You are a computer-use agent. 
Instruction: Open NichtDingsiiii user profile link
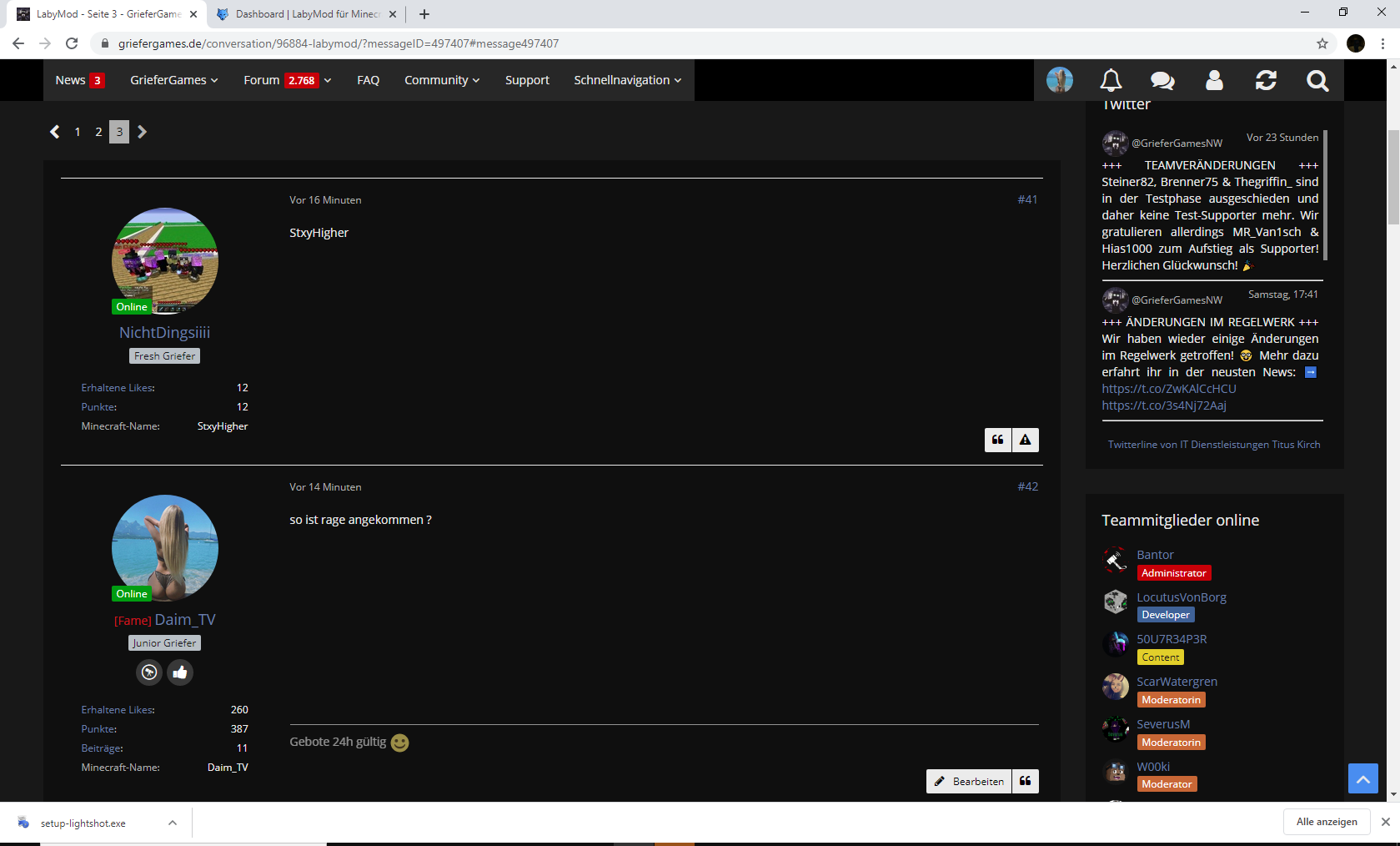pos(164,332)
